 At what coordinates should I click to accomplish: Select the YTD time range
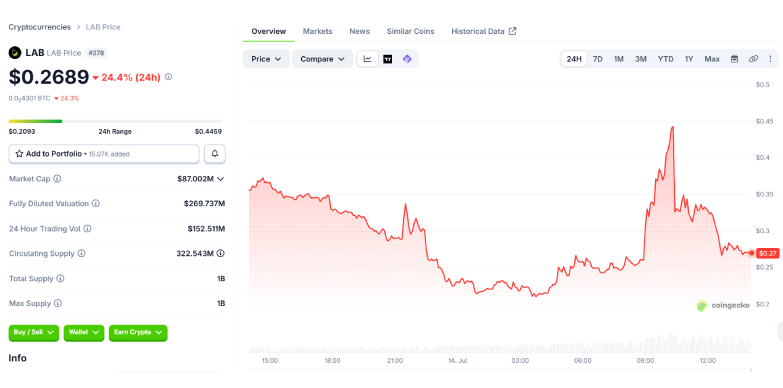tap(665, 59)
